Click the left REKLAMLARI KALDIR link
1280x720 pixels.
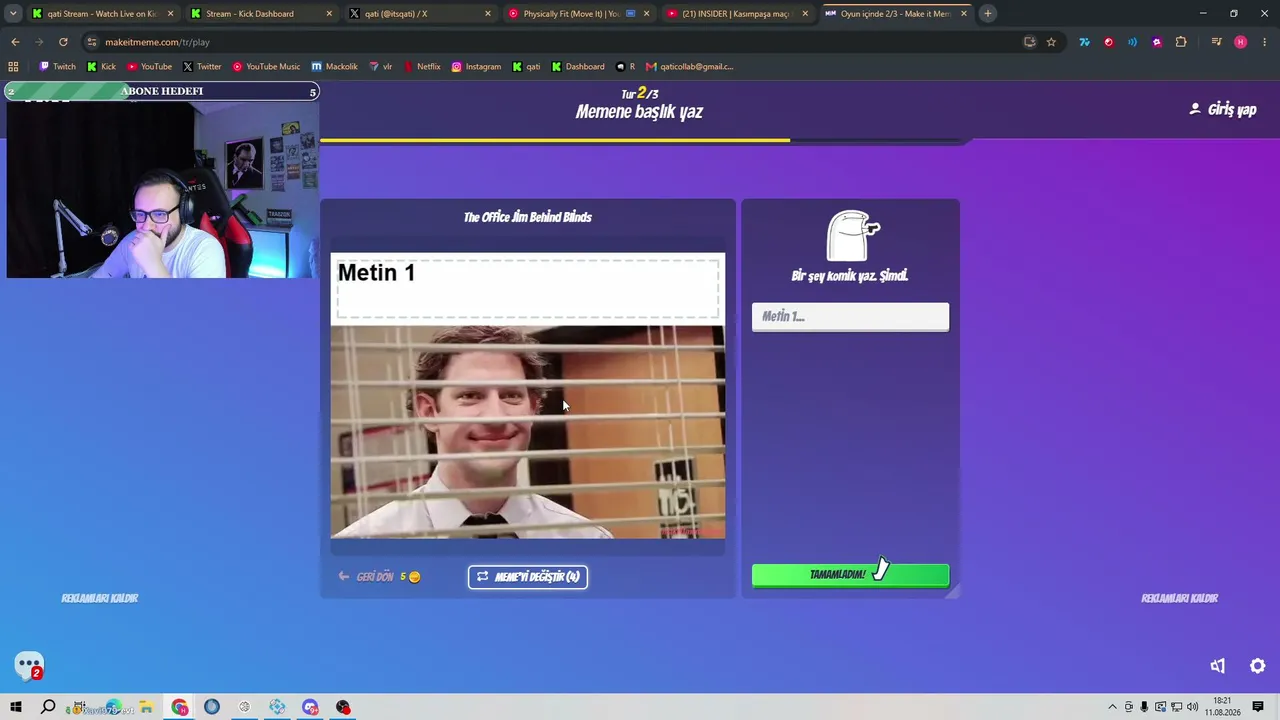[x=100, y=598]
